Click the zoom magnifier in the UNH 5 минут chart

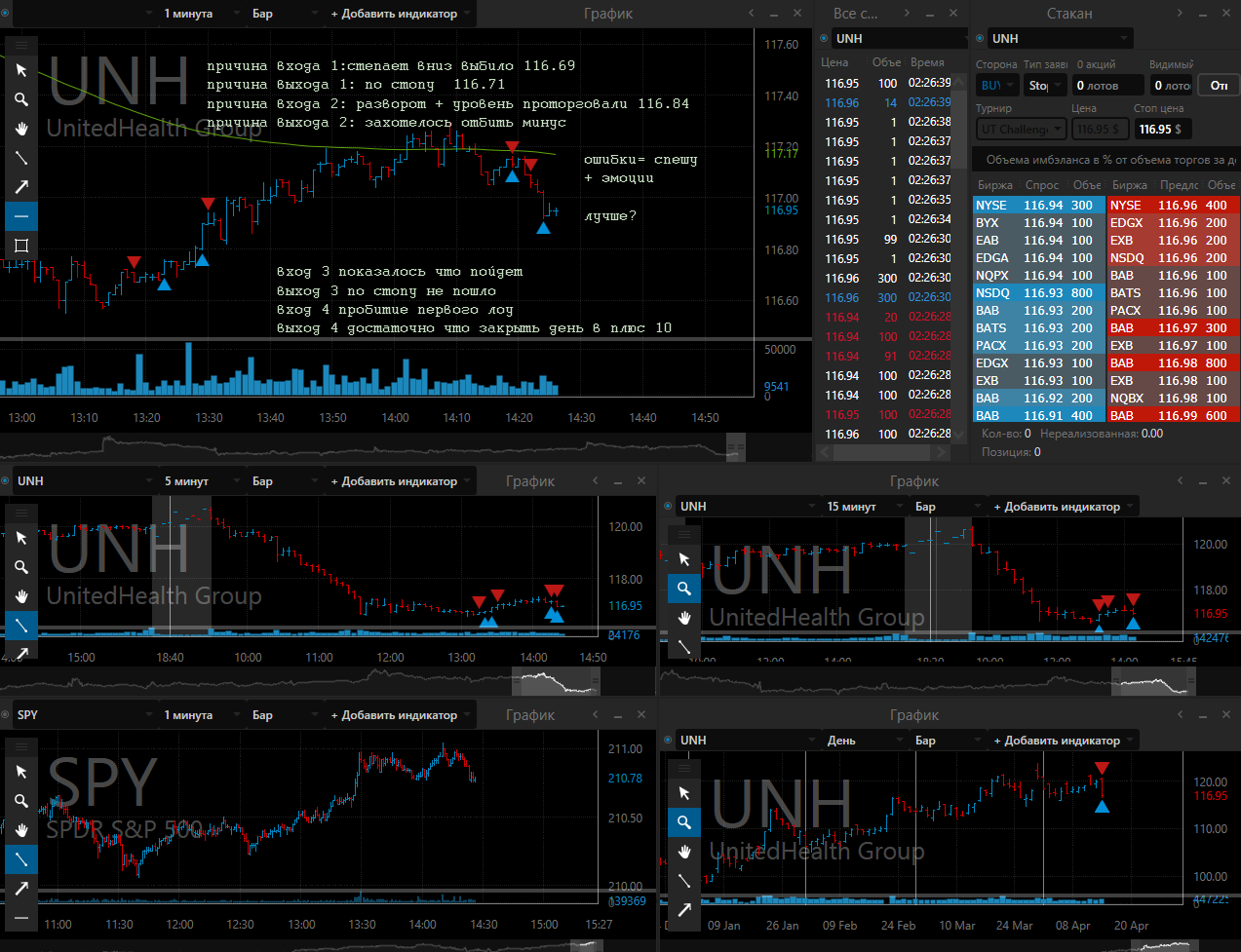coord(21,567)
